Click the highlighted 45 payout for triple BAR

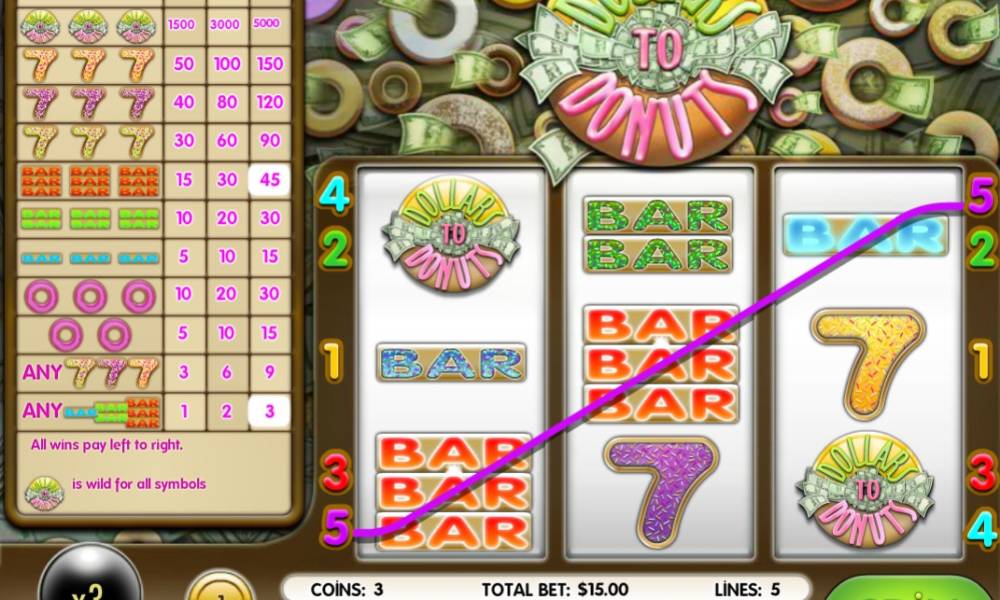click(x=269, y=180)
